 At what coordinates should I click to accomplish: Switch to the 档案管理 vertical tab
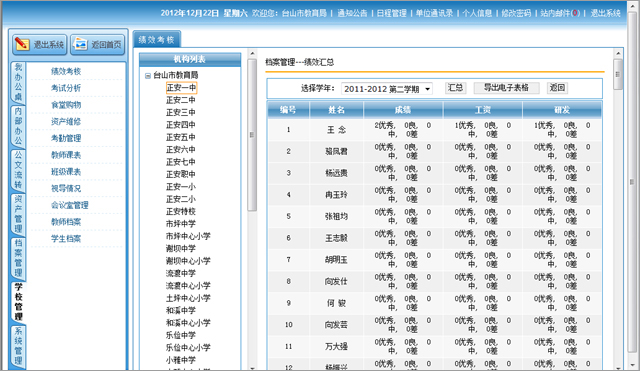point(18,258)
